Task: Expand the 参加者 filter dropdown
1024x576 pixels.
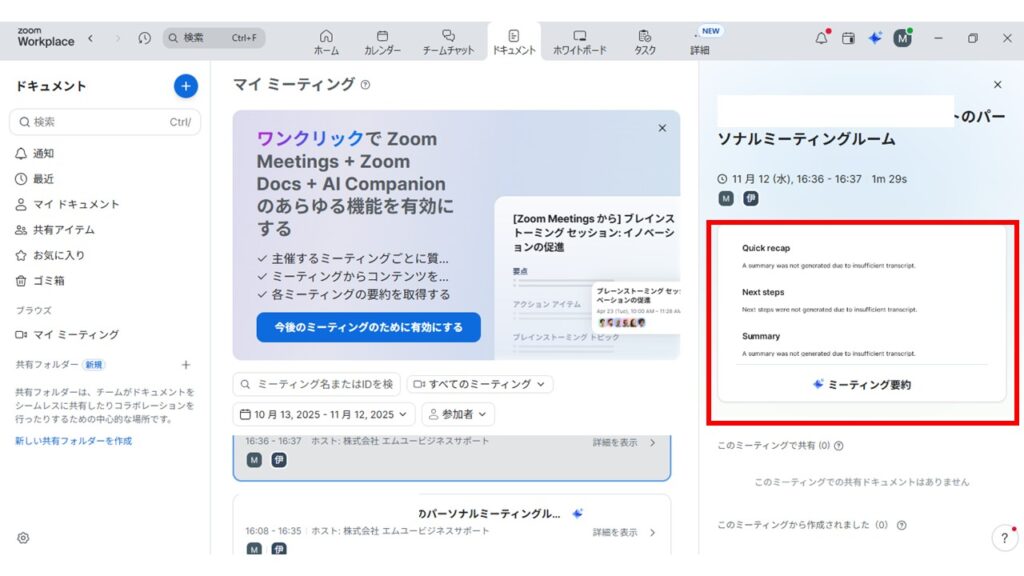Action: click(x=458, y=414)
